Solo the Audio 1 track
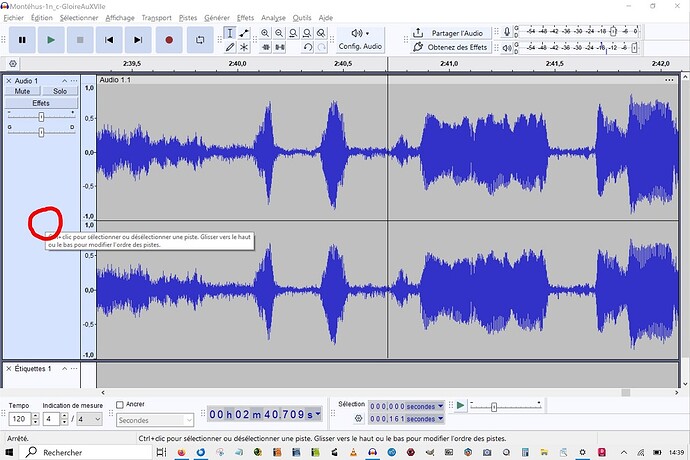690x460 pixels. (x=59, y=91)
